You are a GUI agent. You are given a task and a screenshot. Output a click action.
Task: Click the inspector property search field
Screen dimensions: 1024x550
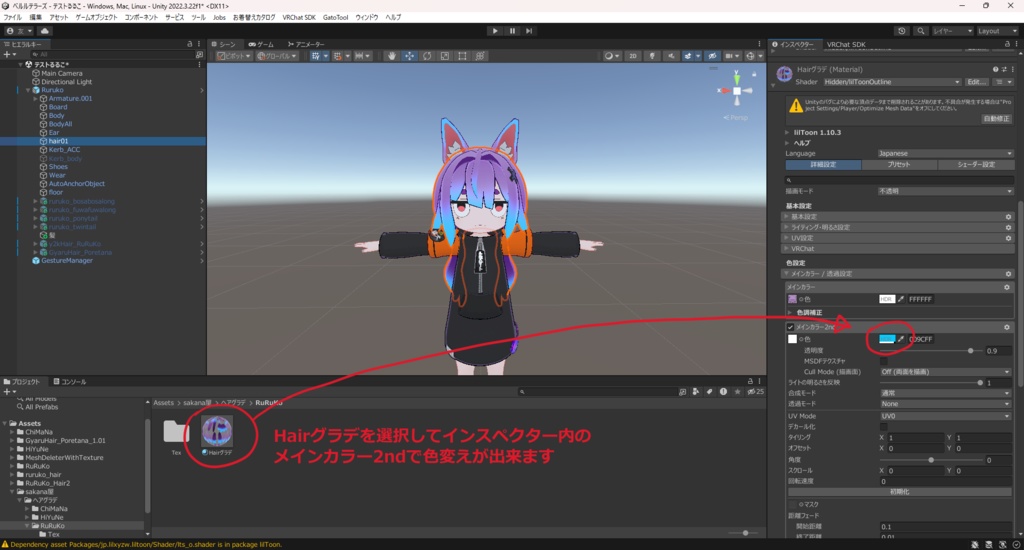[899, 180]
